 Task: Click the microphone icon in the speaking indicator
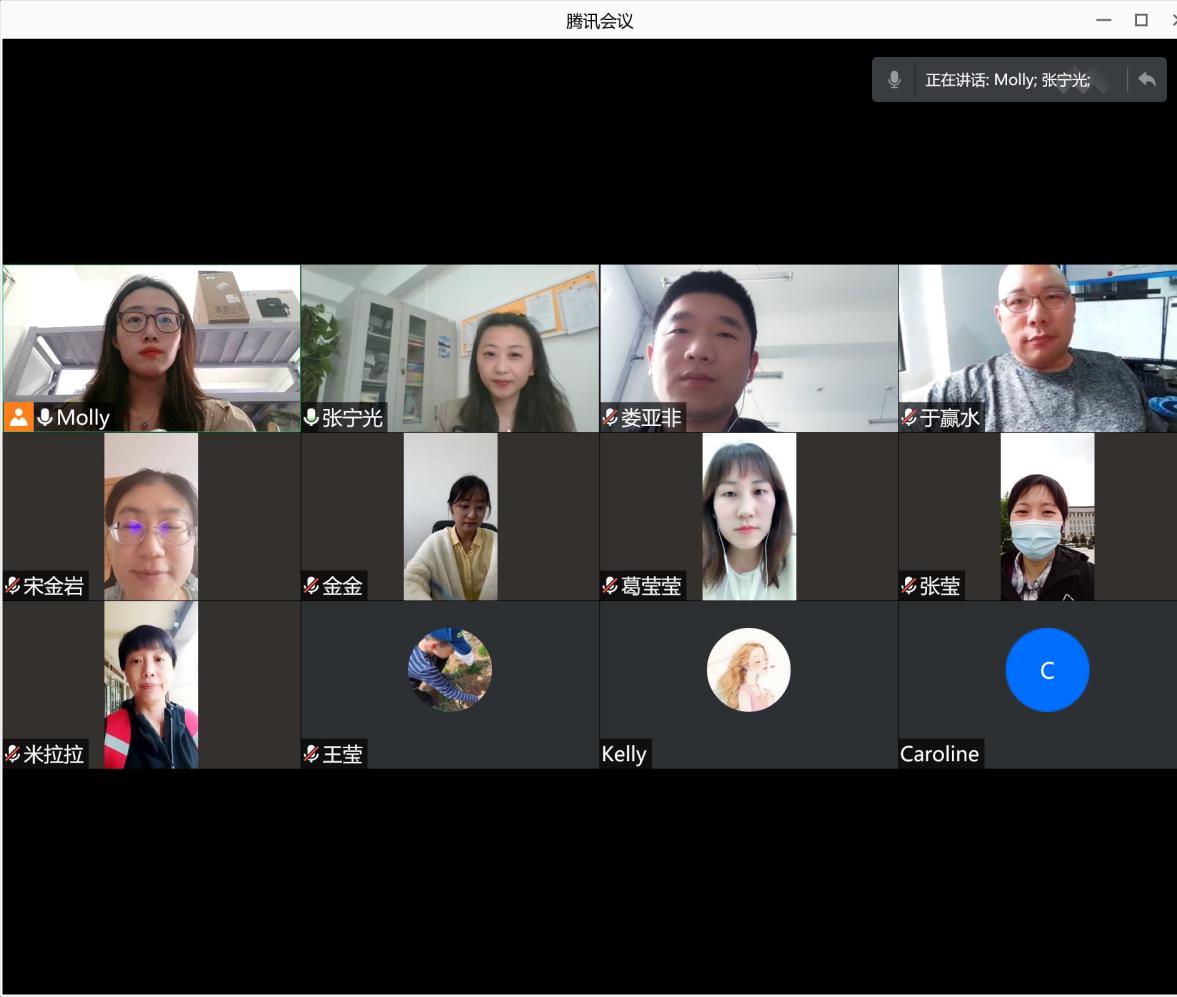[894, 80]
